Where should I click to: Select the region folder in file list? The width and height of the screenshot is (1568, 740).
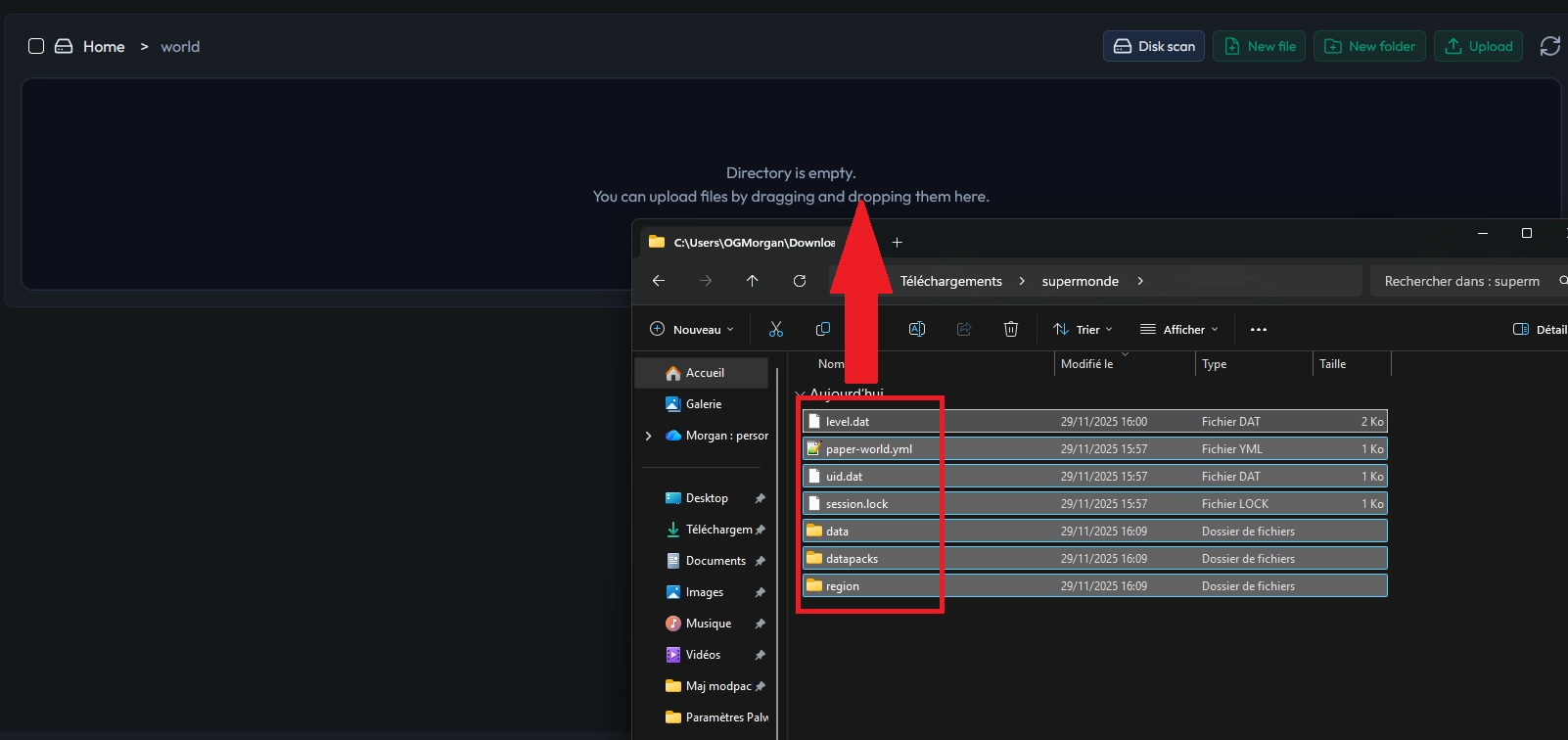(843, 586)
